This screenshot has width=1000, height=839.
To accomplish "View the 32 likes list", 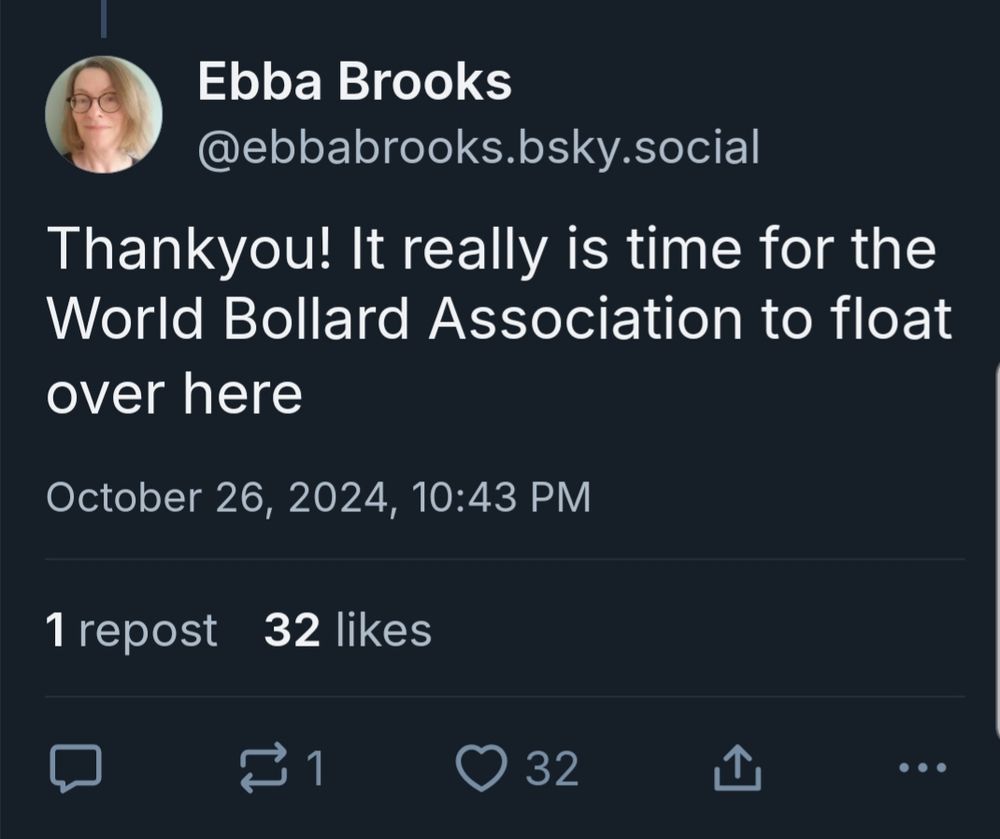I will pos(346,628).
